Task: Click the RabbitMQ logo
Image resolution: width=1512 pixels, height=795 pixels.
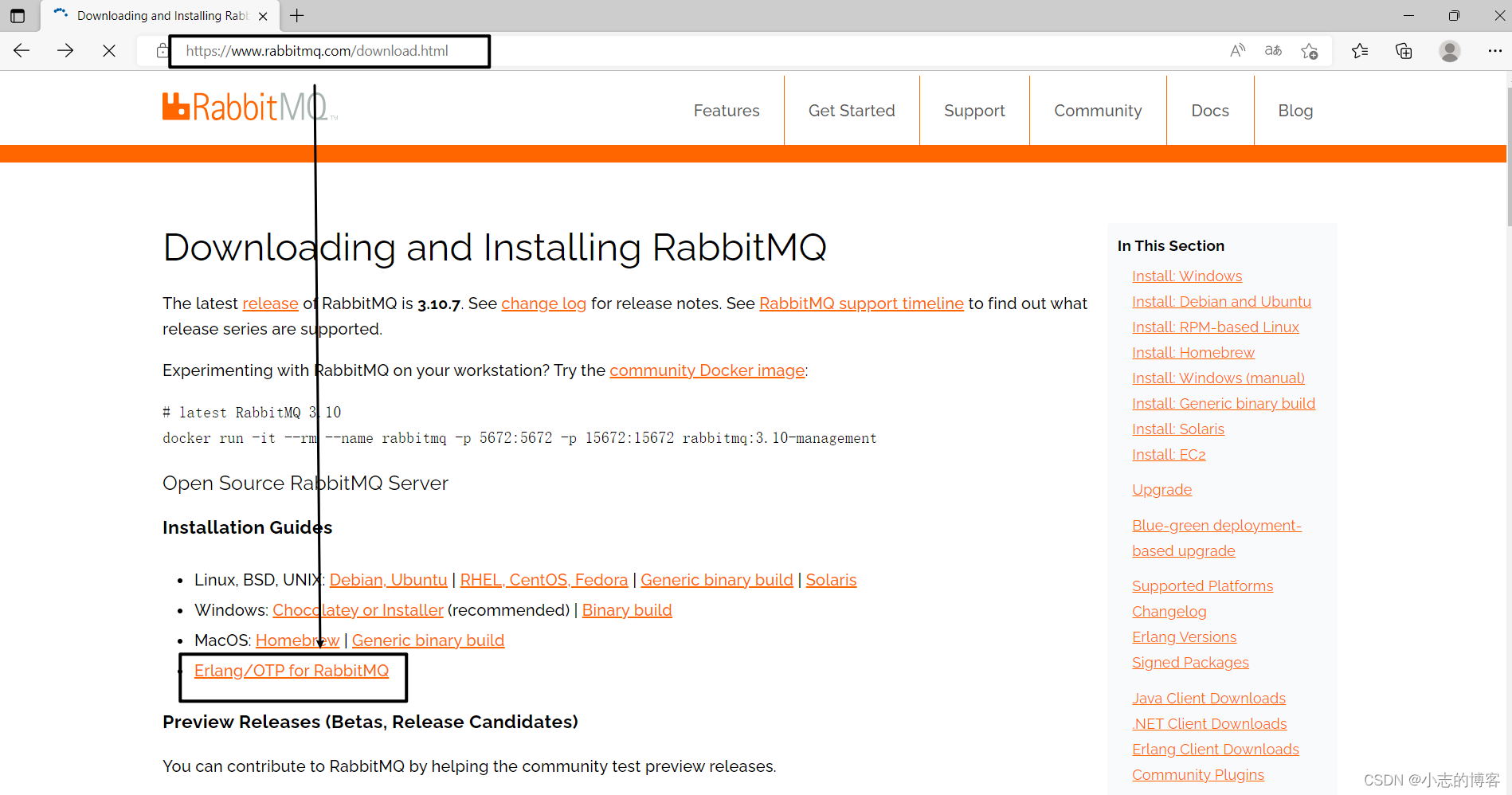Action: (x=250, y=107)
